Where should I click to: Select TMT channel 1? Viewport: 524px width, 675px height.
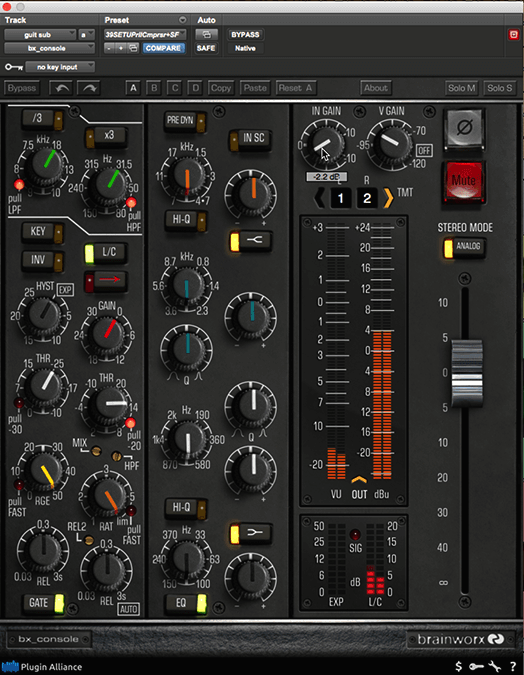click(x=341, y=198)
